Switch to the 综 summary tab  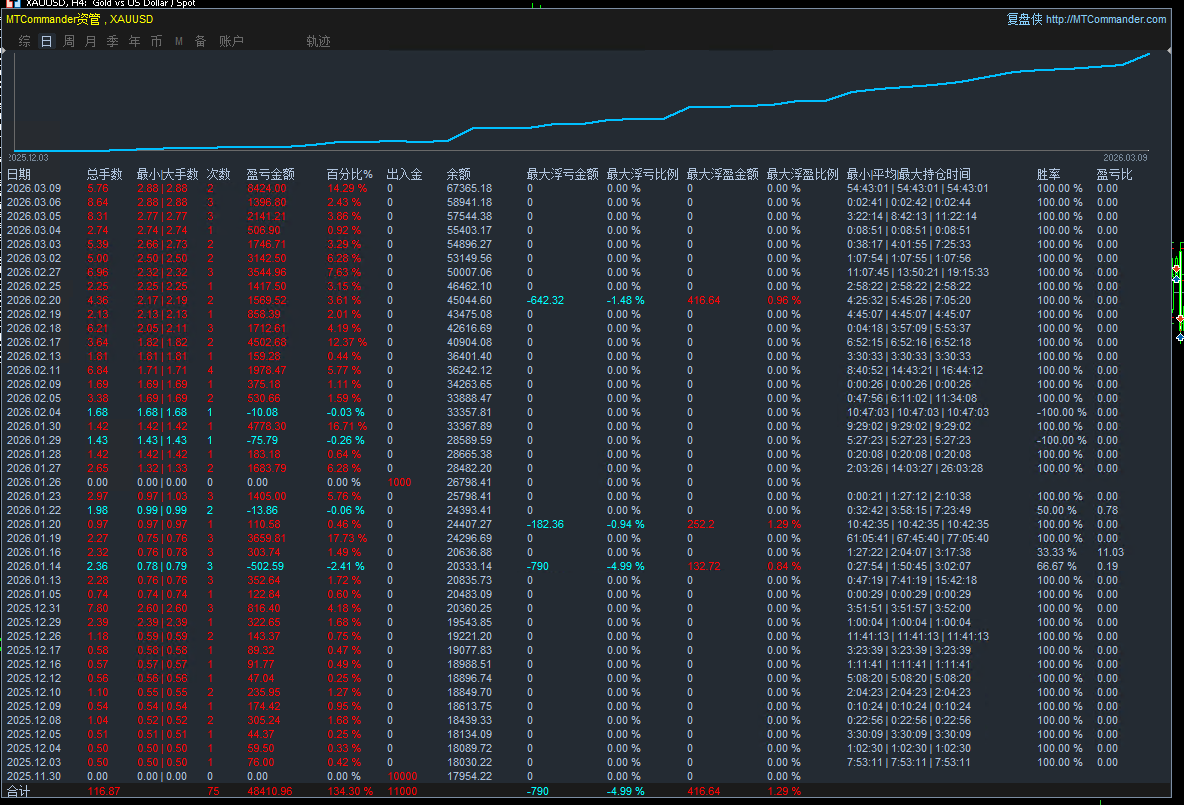25,41
